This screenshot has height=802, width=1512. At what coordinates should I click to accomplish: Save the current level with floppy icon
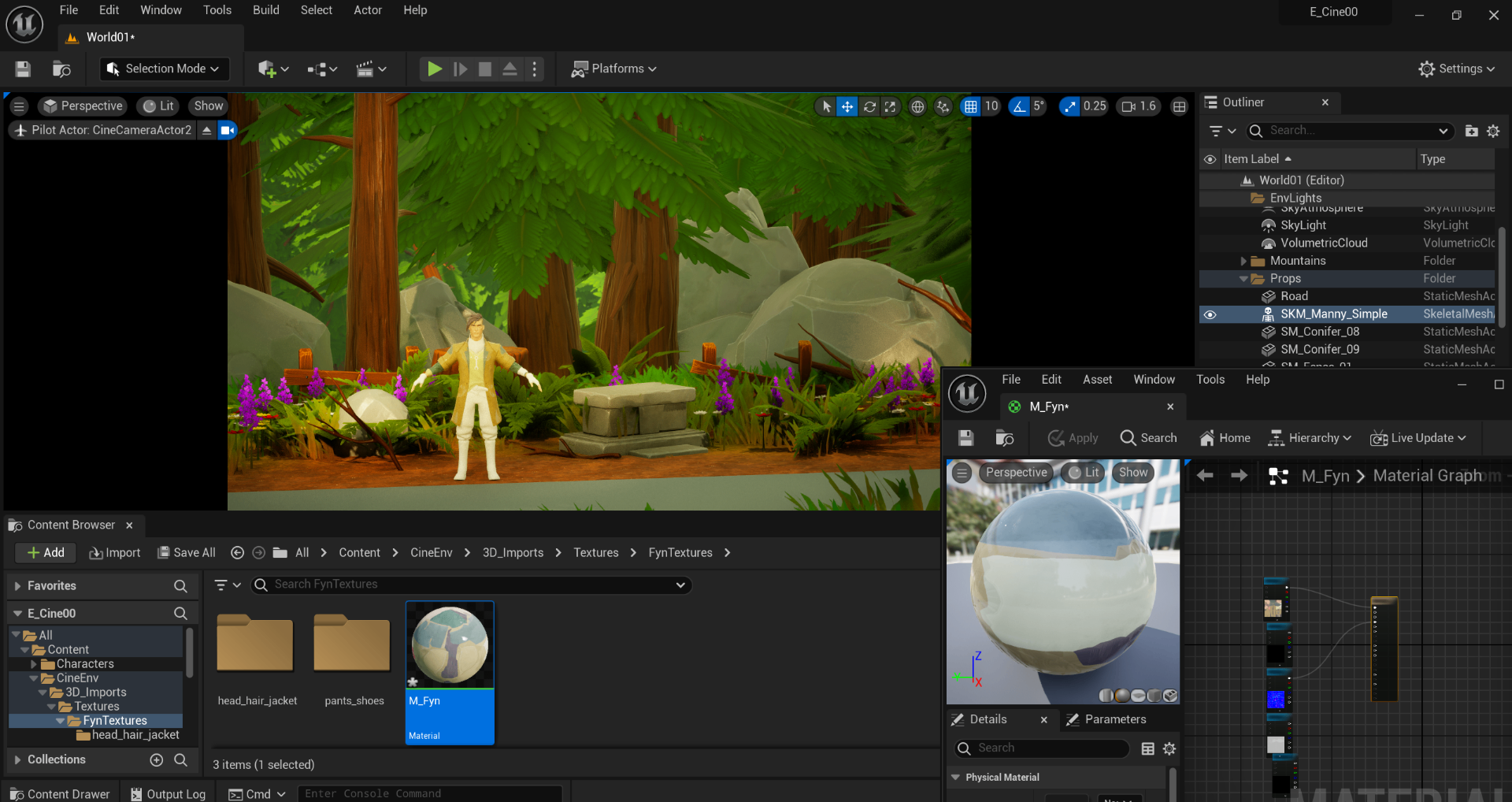click(x=23, y=69)
